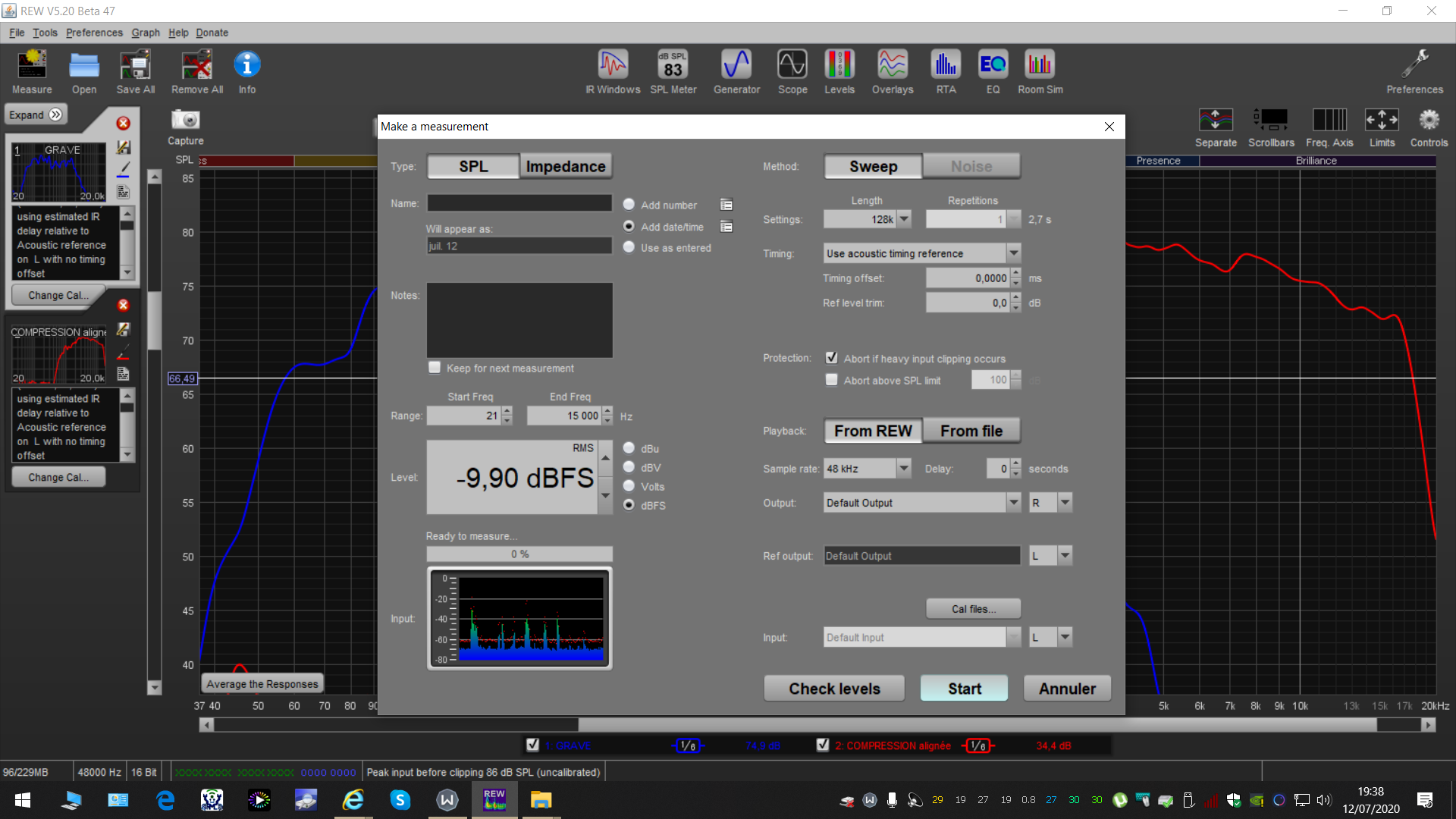Click the GRAVE measurement thumbnail
The width and height of the screenshot is (1456, 819).
point(59,172)
